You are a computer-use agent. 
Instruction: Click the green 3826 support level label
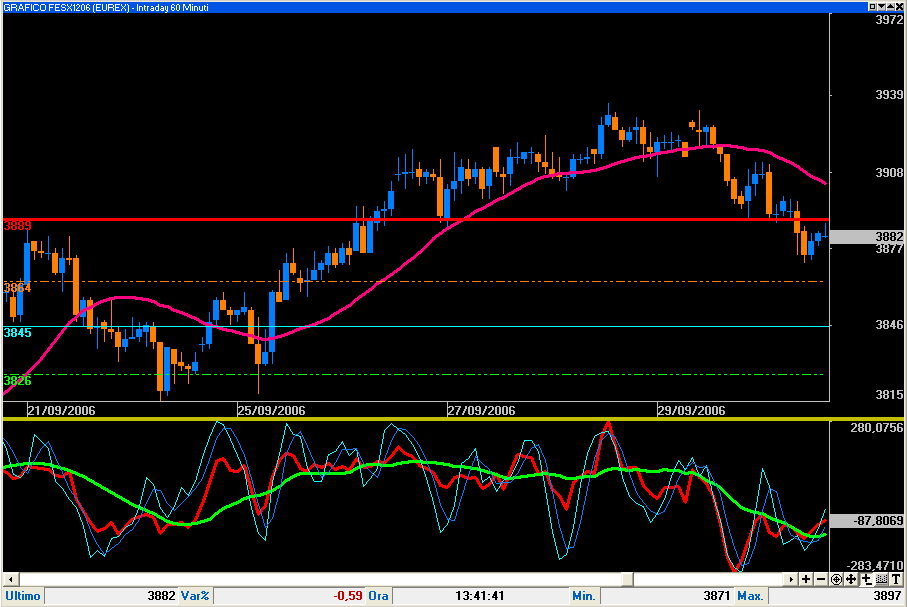[x=18, y=381]
